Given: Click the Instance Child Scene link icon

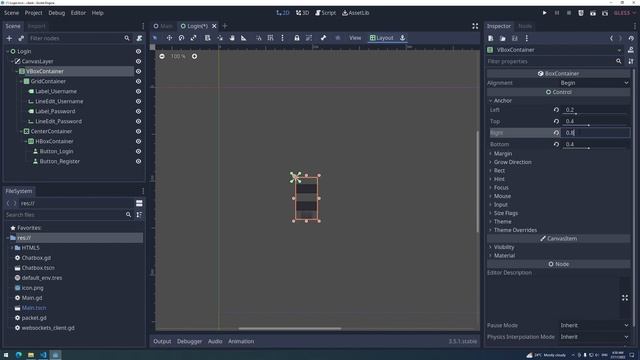Looking at the screenshot, I should pos(21,38).
